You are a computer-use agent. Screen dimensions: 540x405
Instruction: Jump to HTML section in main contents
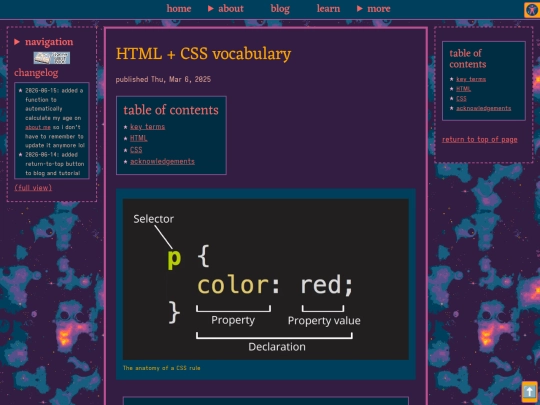pos(139,138)
